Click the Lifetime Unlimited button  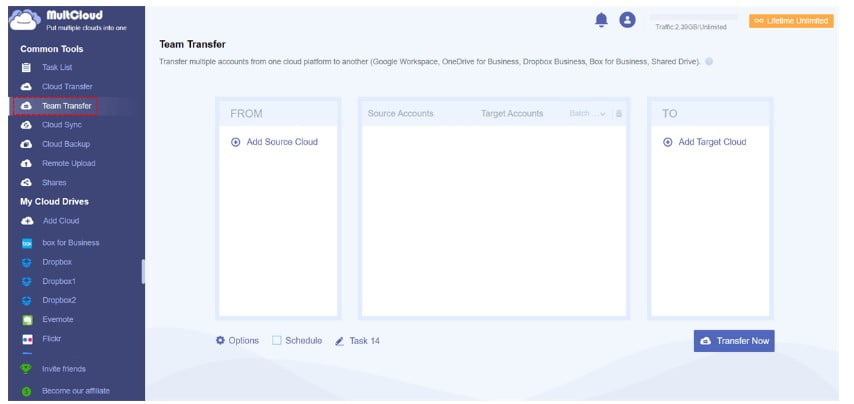pos(791,21)
